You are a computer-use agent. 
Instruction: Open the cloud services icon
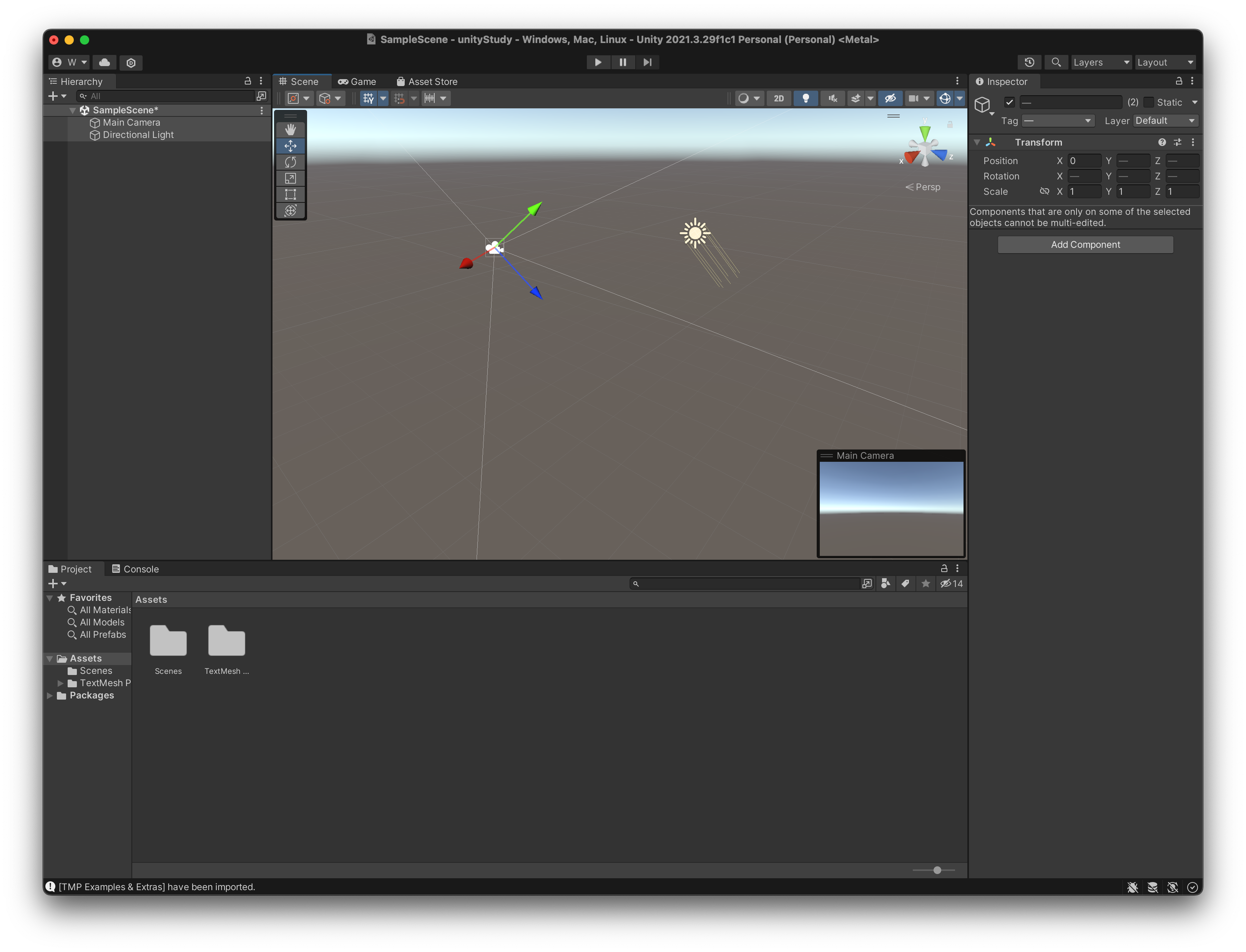105,62
